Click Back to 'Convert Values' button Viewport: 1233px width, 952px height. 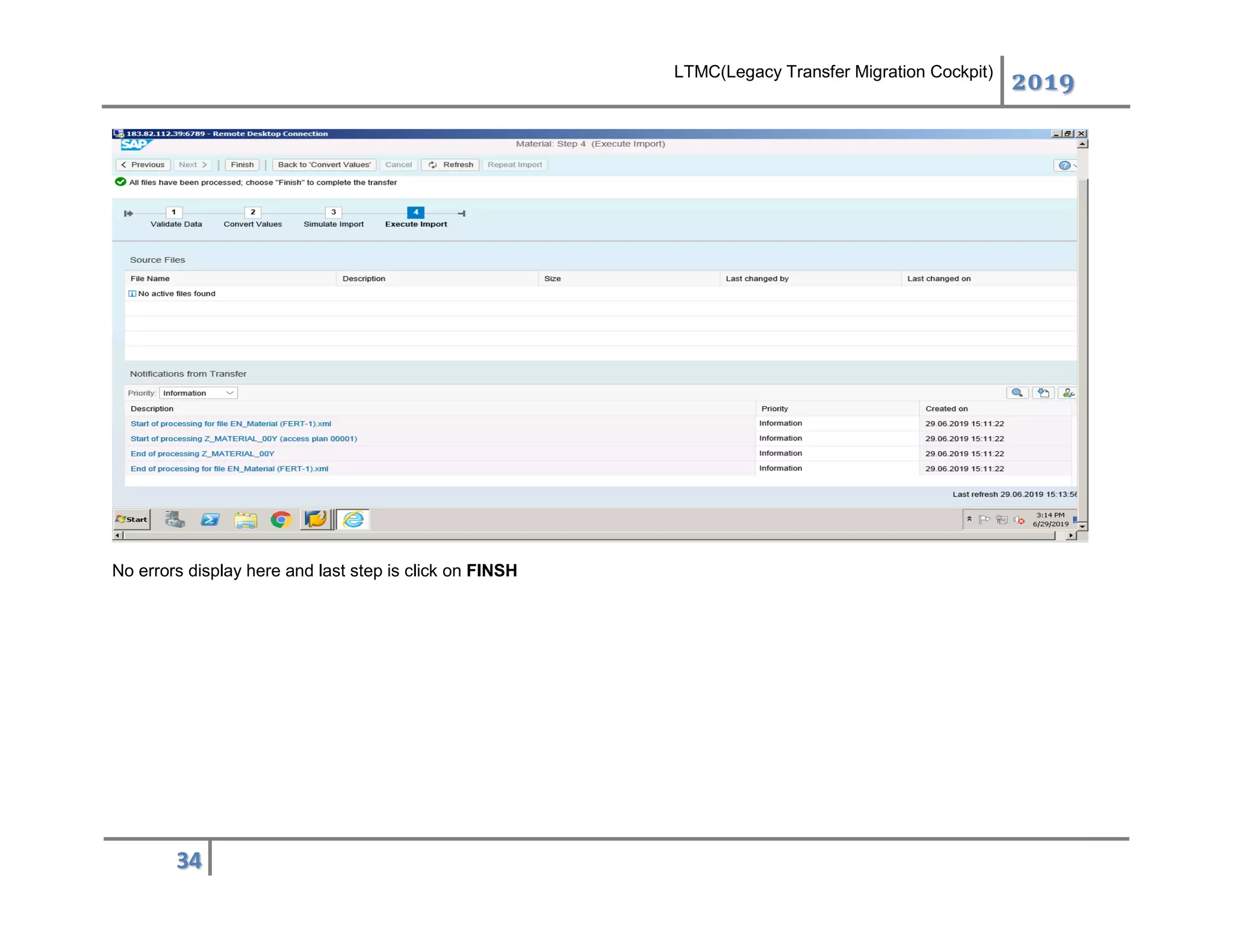(324, 165)
